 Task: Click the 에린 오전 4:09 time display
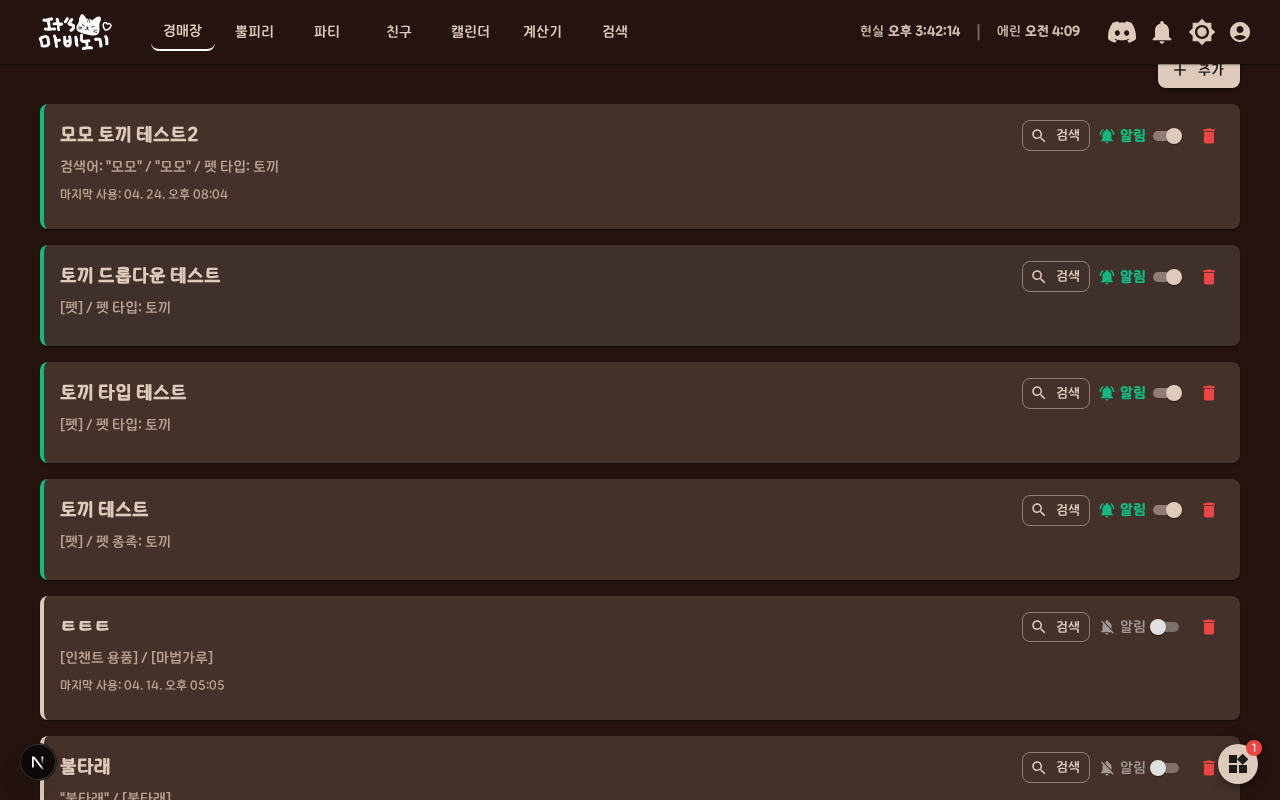[1038, 31]
